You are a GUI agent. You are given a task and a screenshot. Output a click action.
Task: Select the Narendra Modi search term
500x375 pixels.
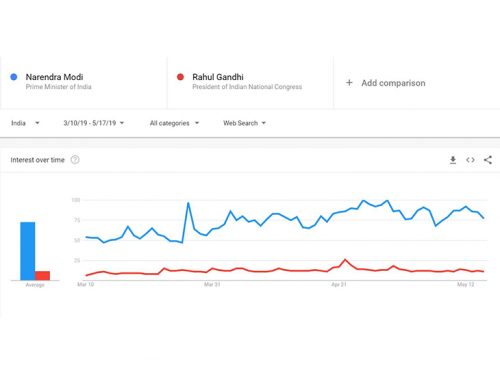pos(54,77)
